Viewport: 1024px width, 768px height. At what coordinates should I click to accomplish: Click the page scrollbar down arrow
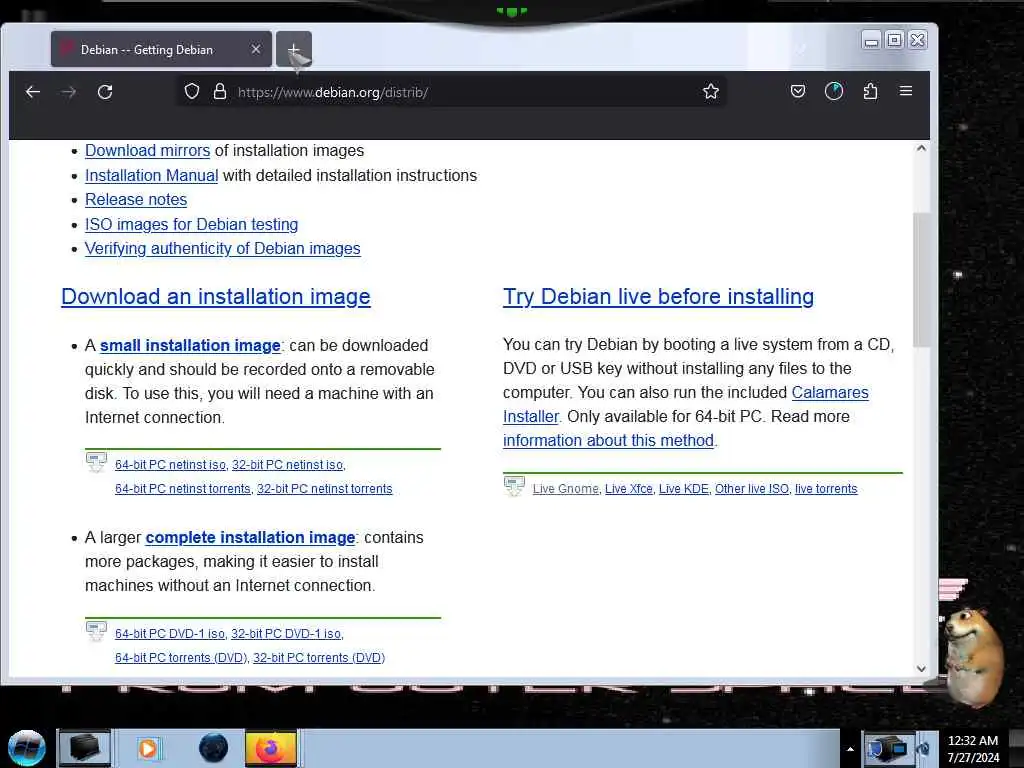click(921, 669)
